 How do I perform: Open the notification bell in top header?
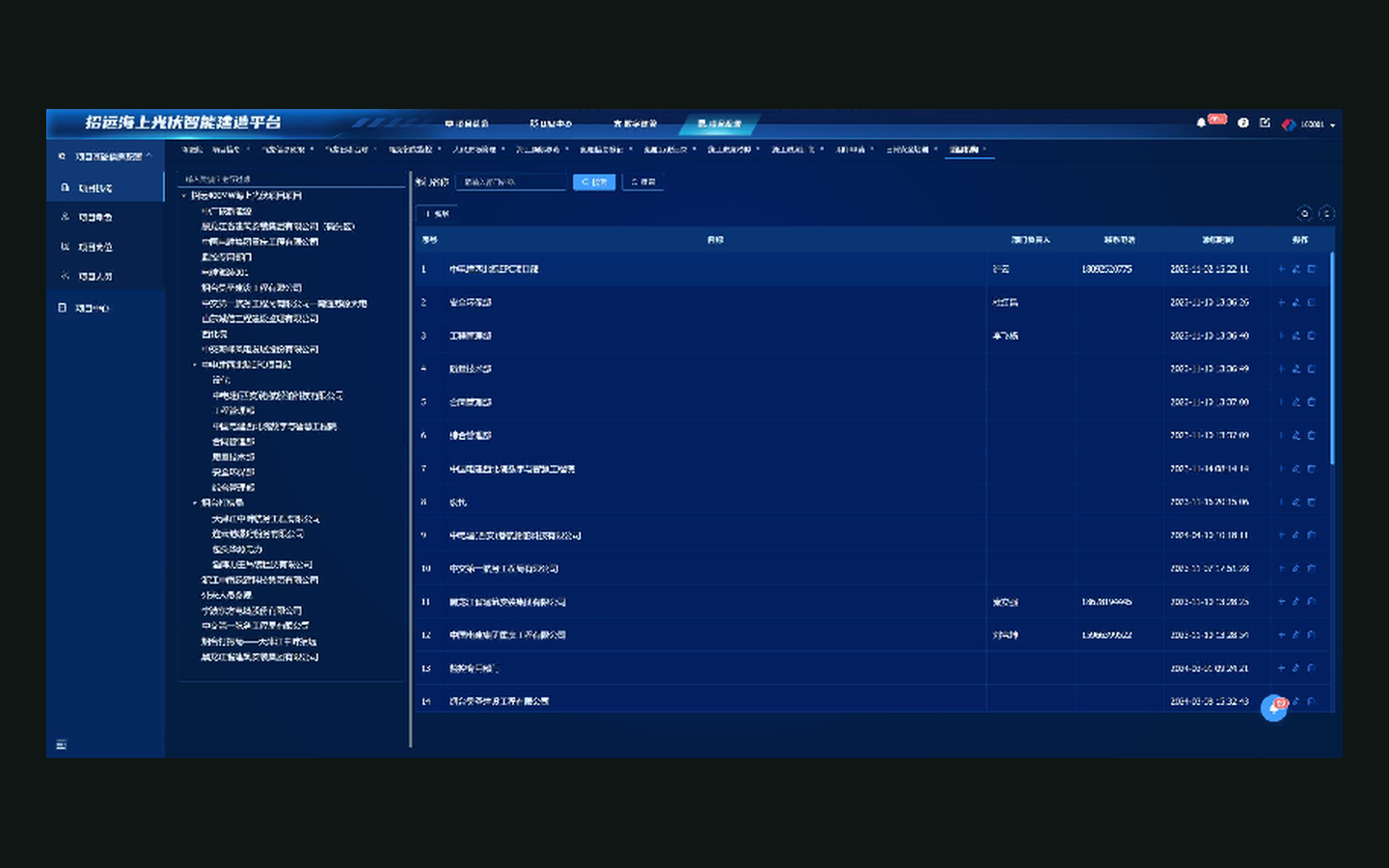tap(1201, 123)
